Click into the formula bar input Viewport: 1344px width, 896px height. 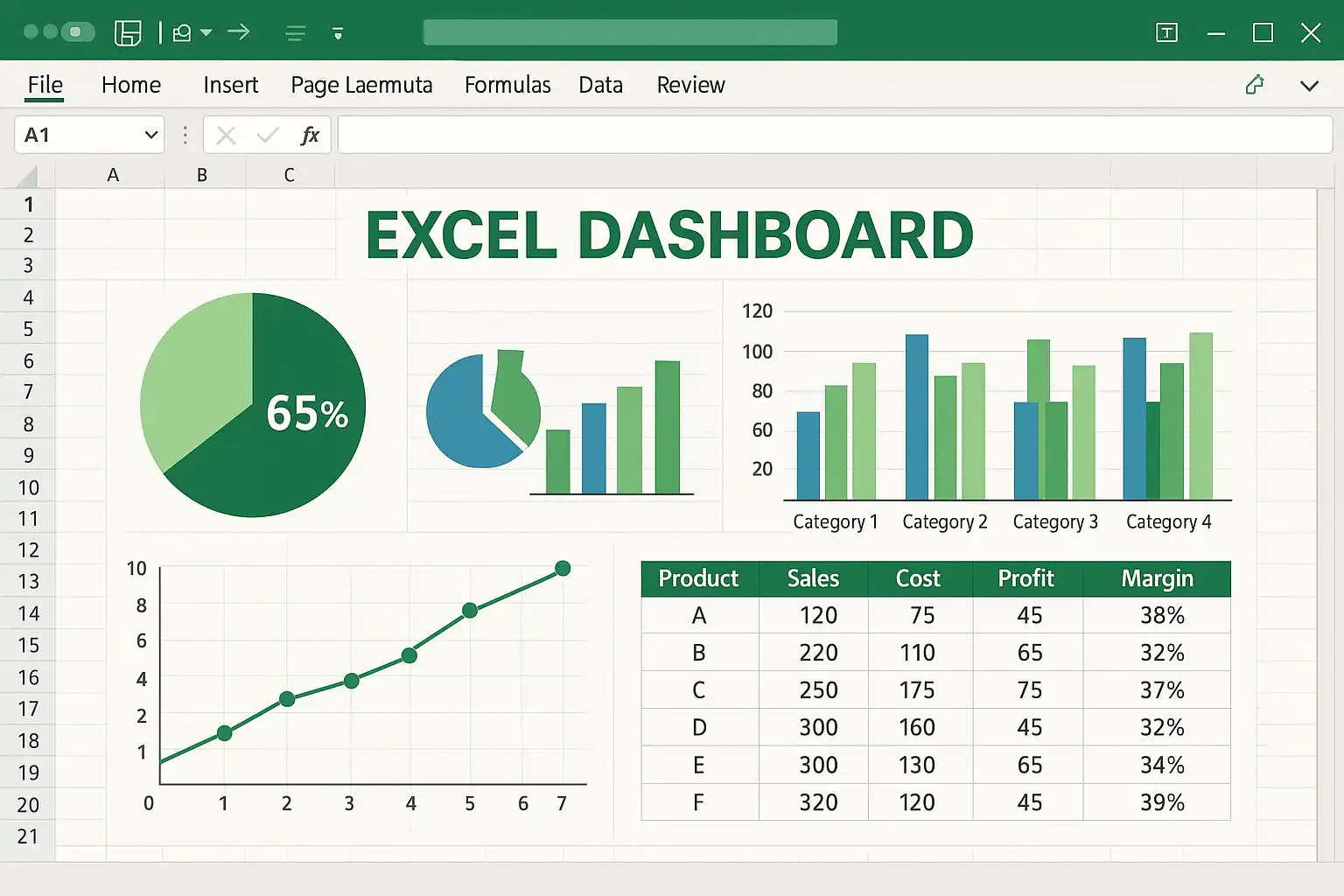point(835,135)
